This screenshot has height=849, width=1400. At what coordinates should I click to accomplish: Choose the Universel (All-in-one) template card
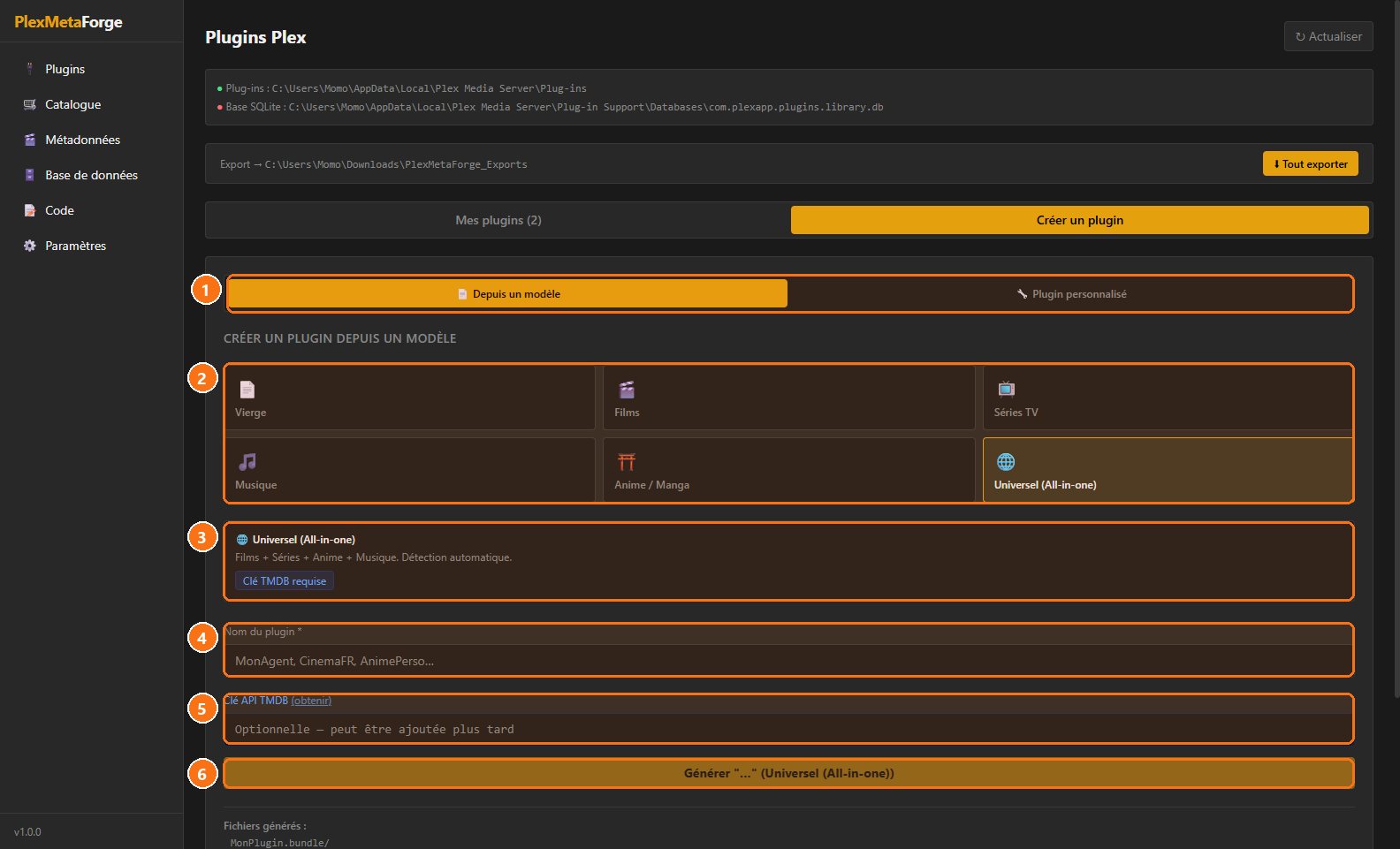pos(1168,470)
